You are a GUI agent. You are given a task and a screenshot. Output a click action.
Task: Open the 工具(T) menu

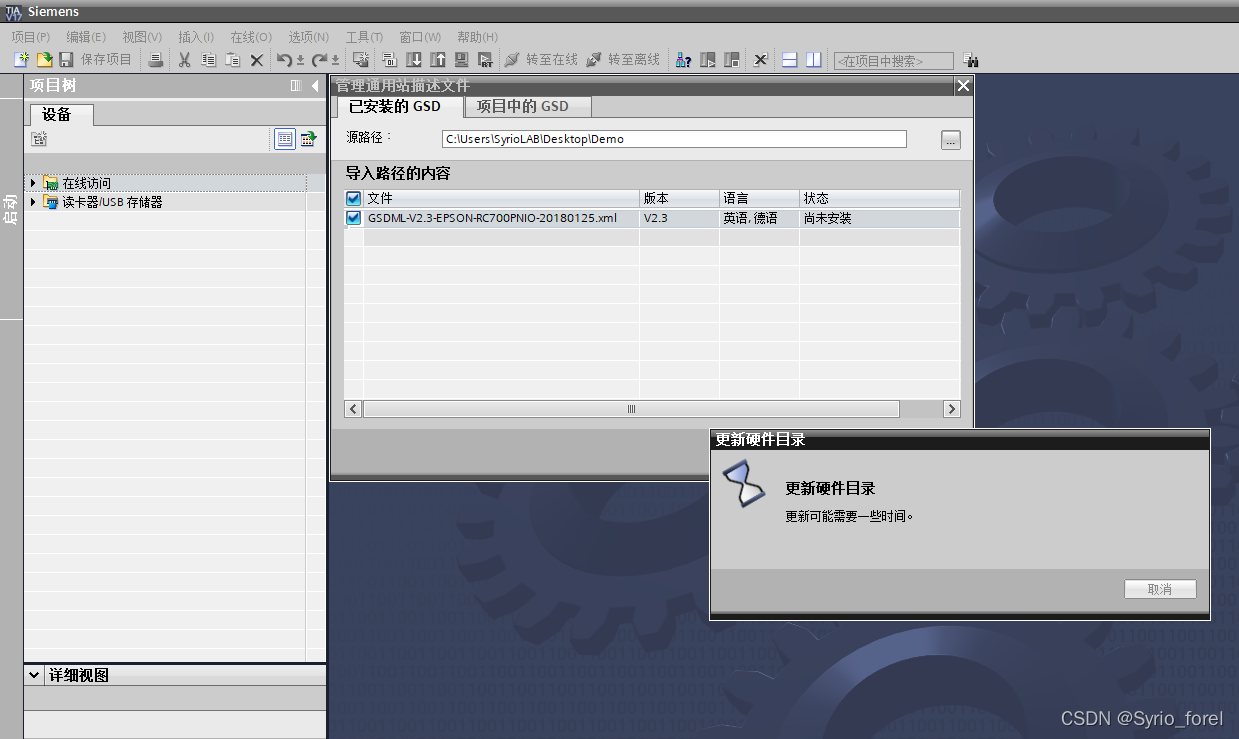(364, 37)
